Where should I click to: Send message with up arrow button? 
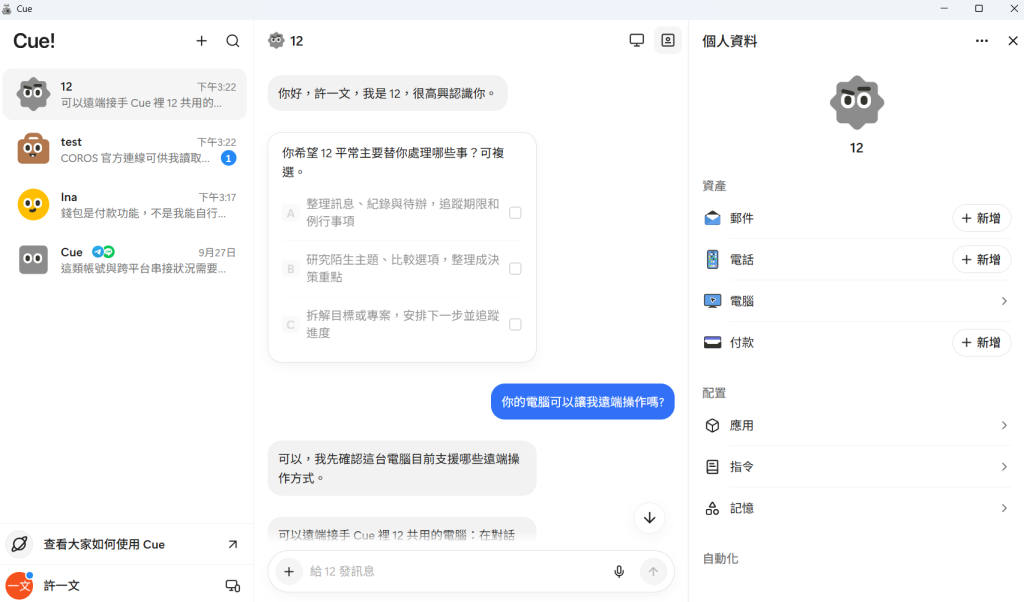[653, 571]
